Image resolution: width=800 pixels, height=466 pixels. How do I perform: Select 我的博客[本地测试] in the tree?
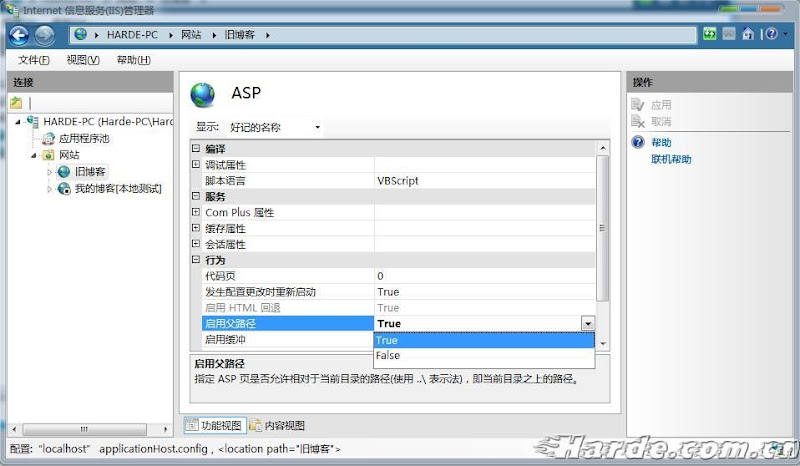tap(118, 189)
